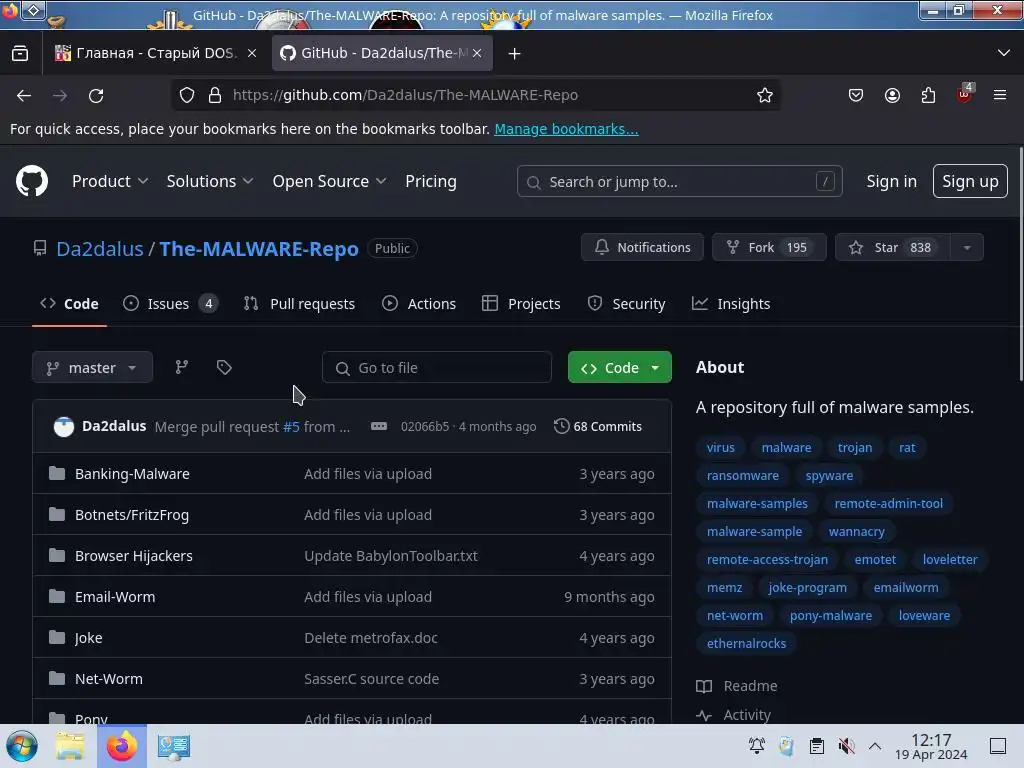1024x768 pixels.
Task: Expand the hidden tray icons arrow
Action: click(875, 746)
